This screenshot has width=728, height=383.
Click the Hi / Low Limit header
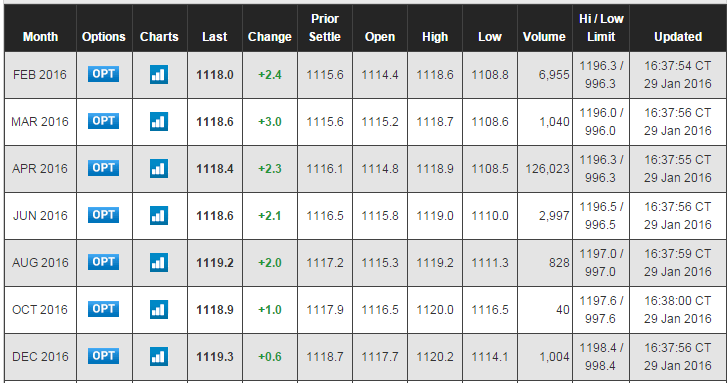pos(601,28)
